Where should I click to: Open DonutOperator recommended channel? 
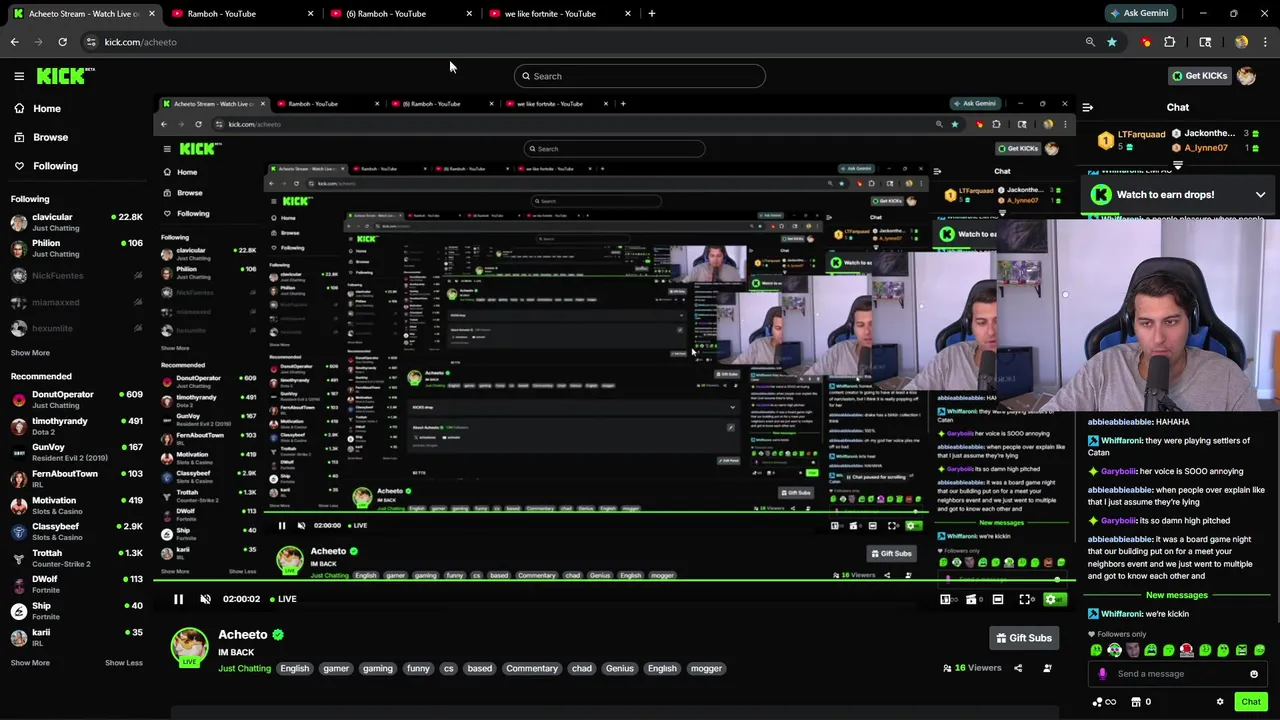tap(77, 399)
